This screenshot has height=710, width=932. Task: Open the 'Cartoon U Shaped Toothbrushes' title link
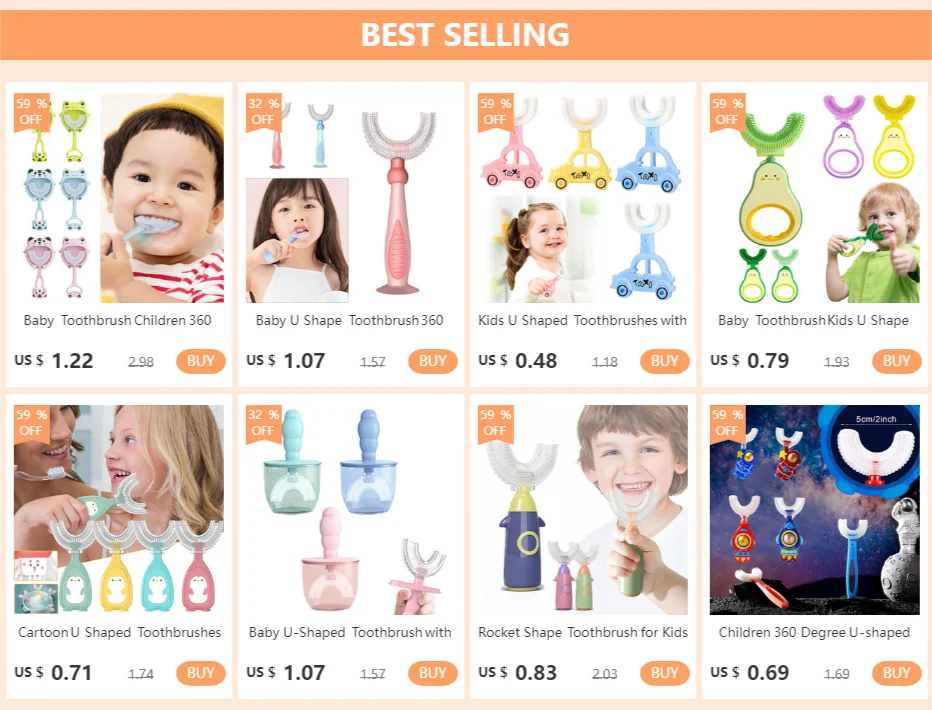click(119, 632)
